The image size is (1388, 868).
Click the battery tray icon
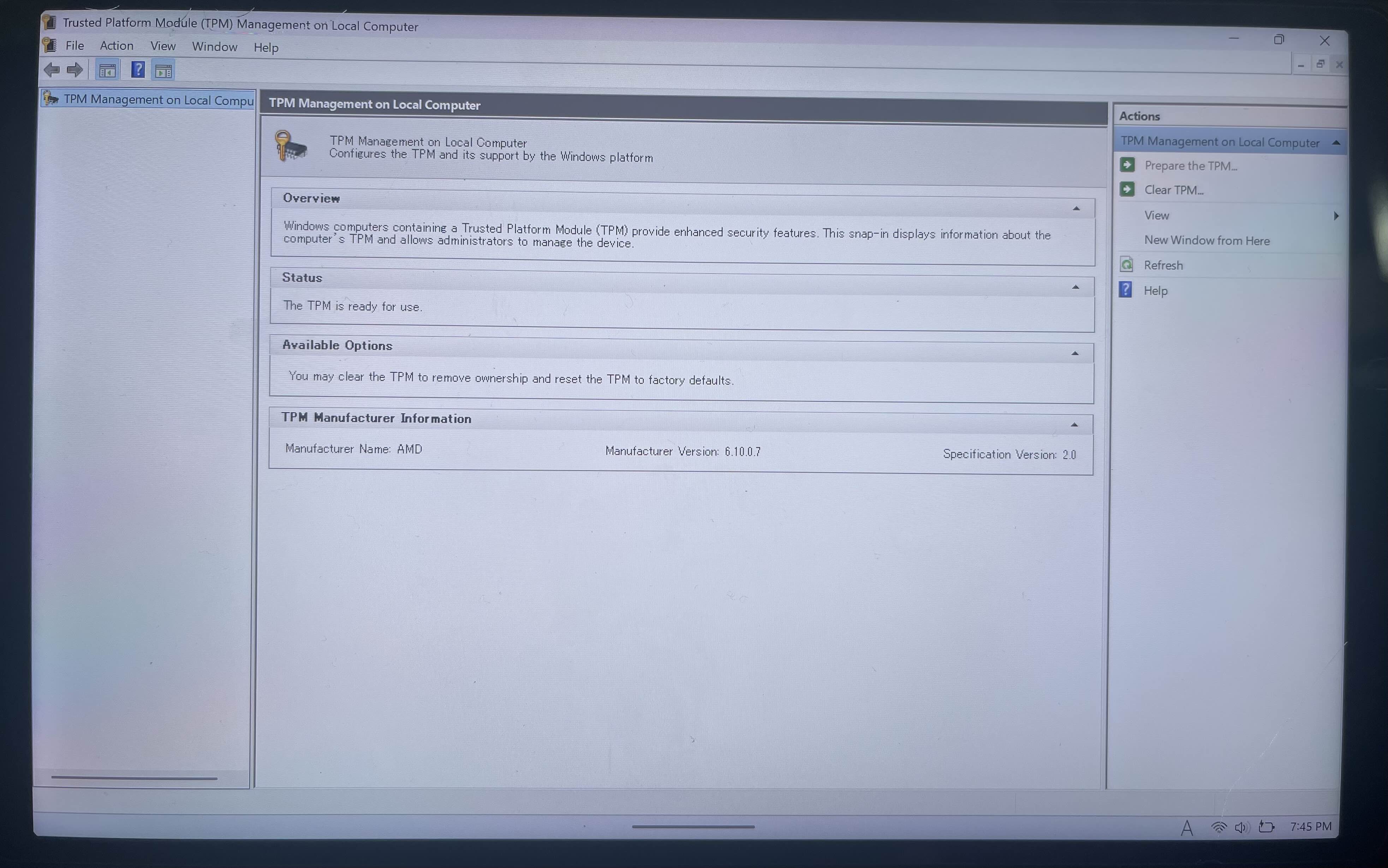1266,827
